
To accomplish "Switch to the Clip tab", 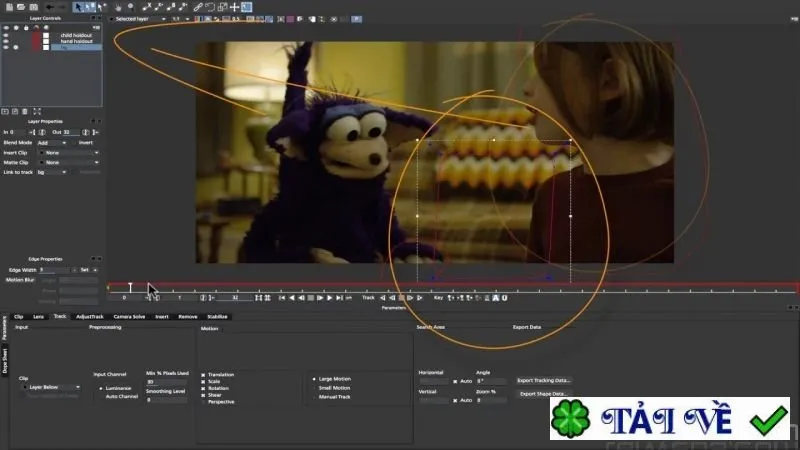I will pos(19,317).
